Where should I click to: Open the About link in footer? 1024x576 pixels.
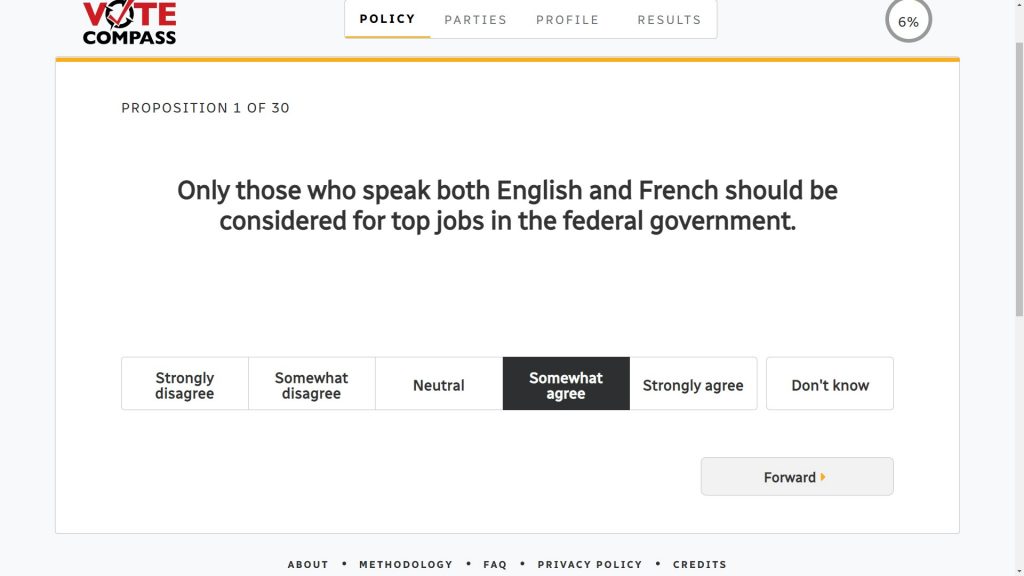tap(308, 564)
